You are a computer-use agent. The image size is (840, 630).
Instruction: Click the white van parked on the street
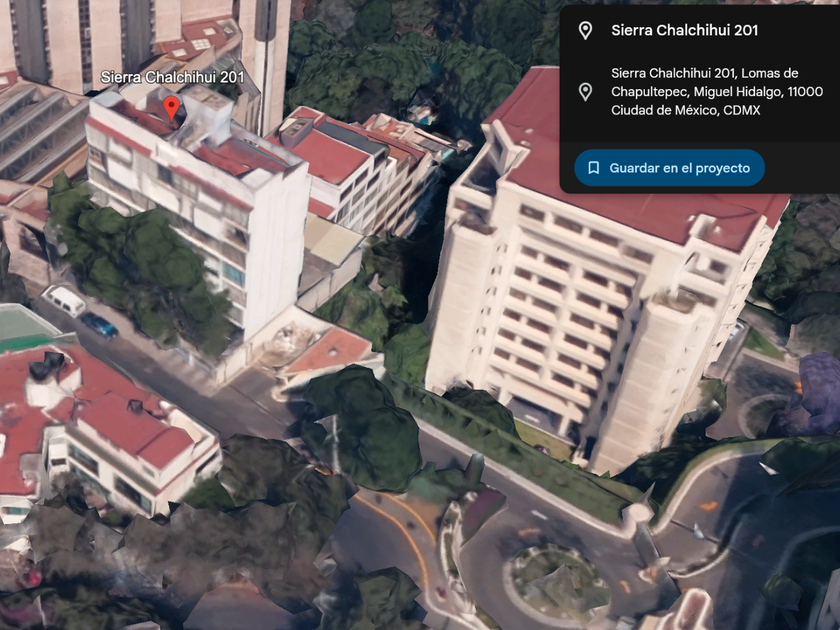64,300
